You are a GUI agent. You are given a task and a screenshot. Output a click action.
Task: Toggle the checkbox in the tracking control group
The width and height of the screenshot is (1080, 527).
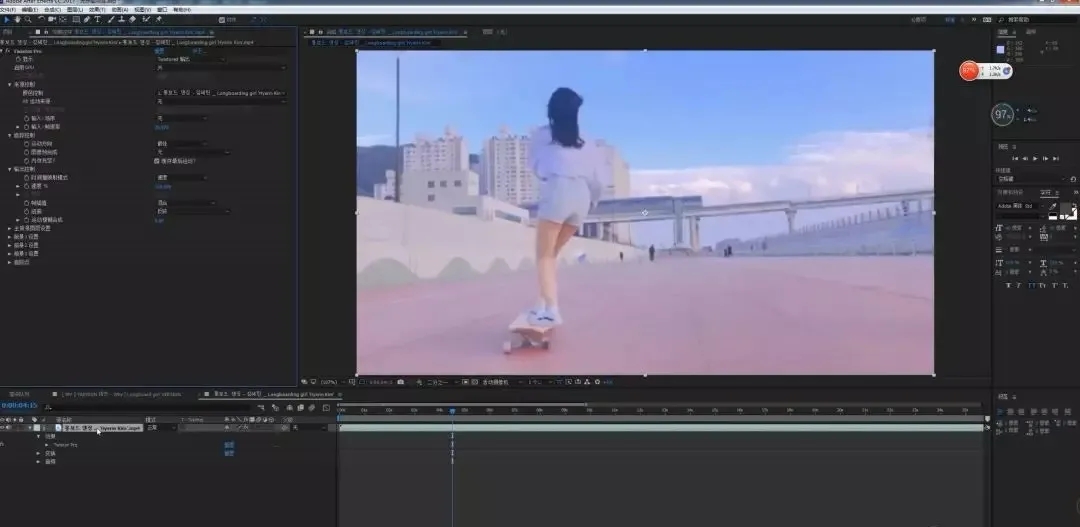pyautogui.click(x=157, y=161)
